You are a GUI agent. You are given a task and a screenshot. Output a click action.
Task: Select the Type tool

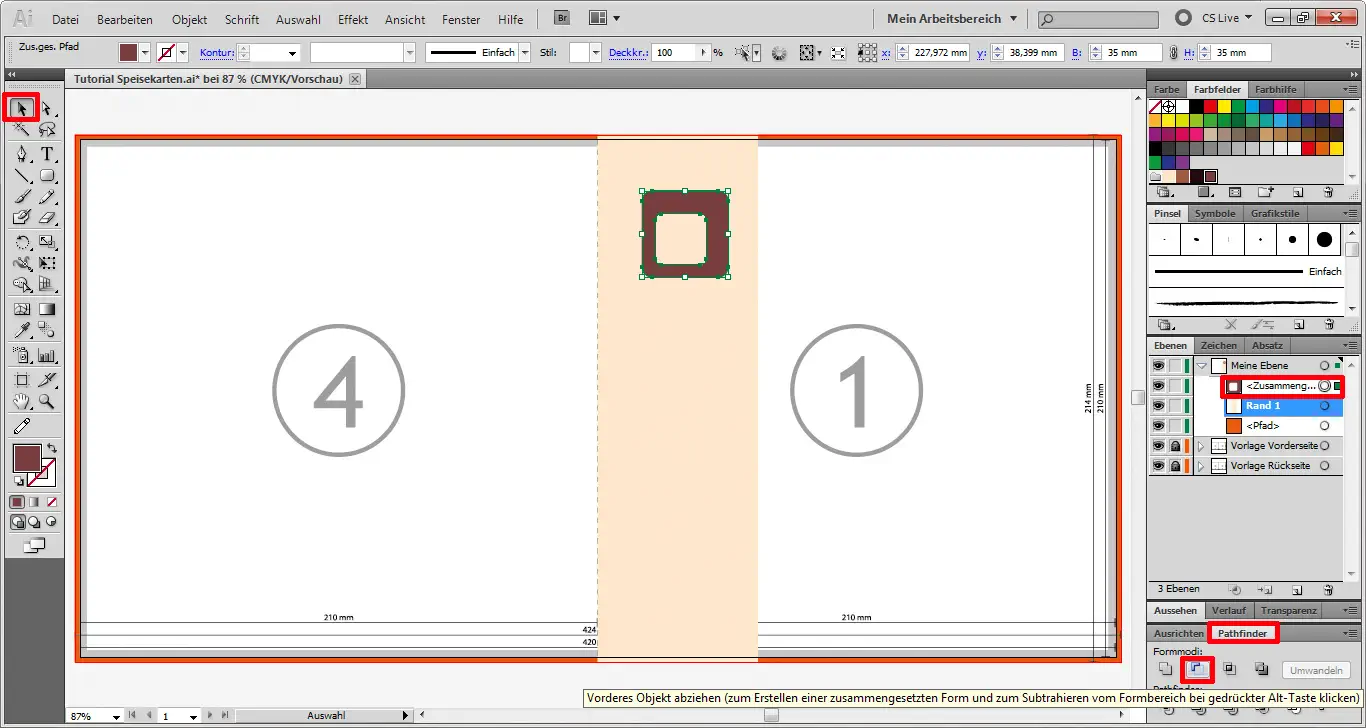click(46, 154)
